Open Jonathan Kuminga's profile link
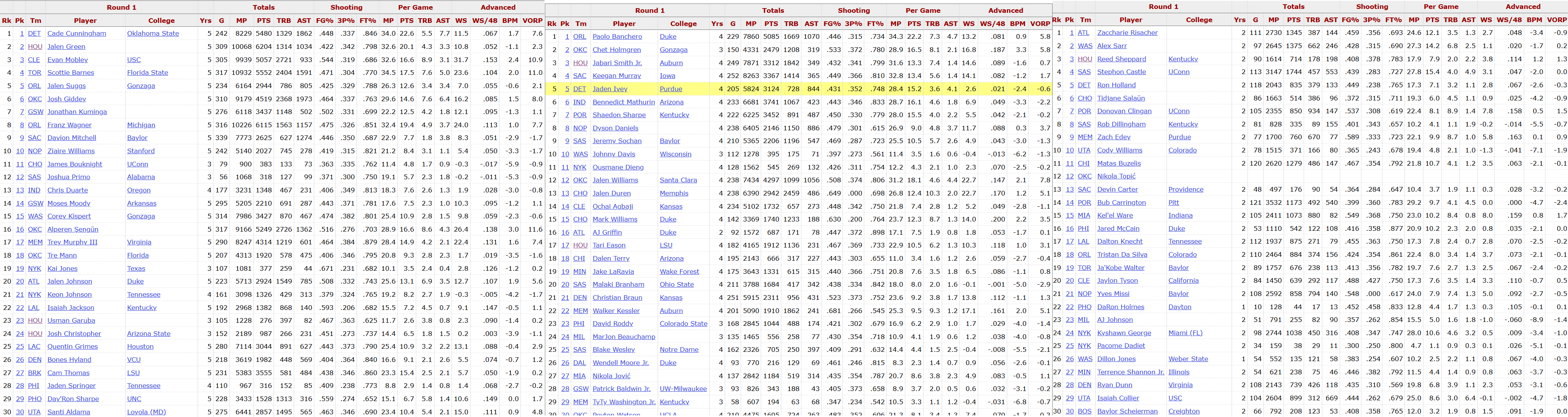 point(77,112)
